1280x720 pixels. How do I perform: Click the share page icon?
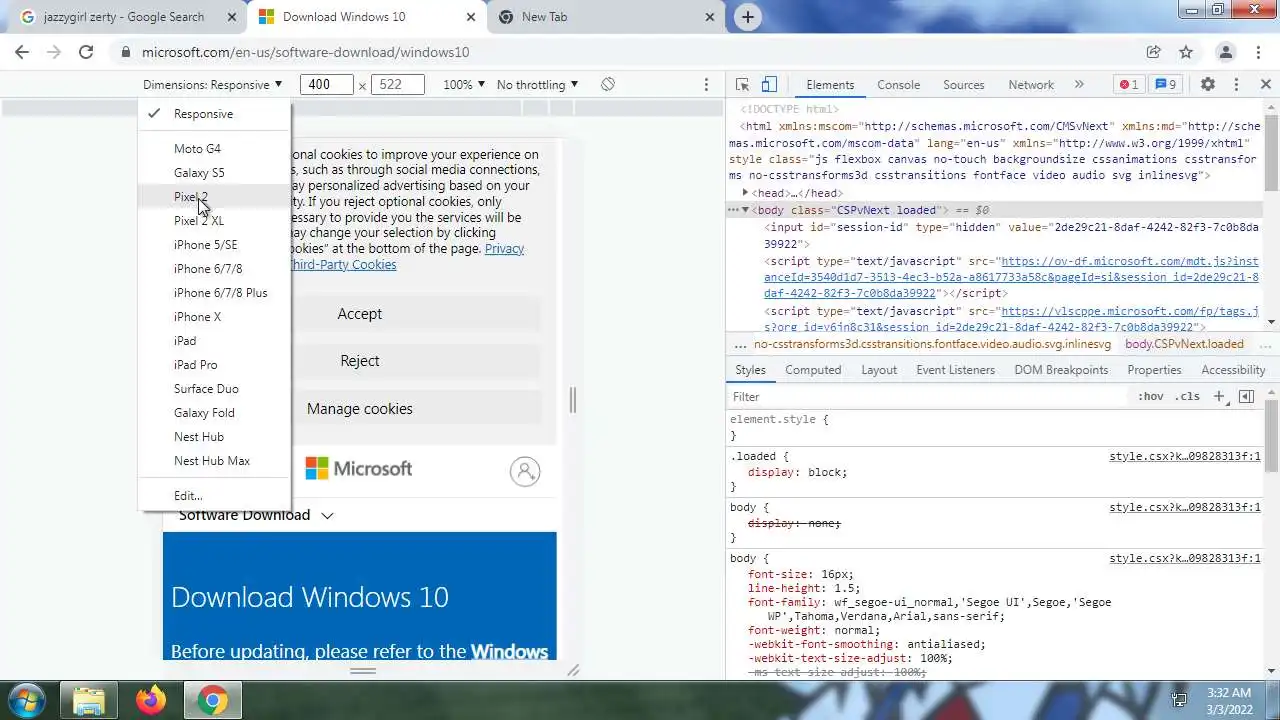pos(1153,52)
